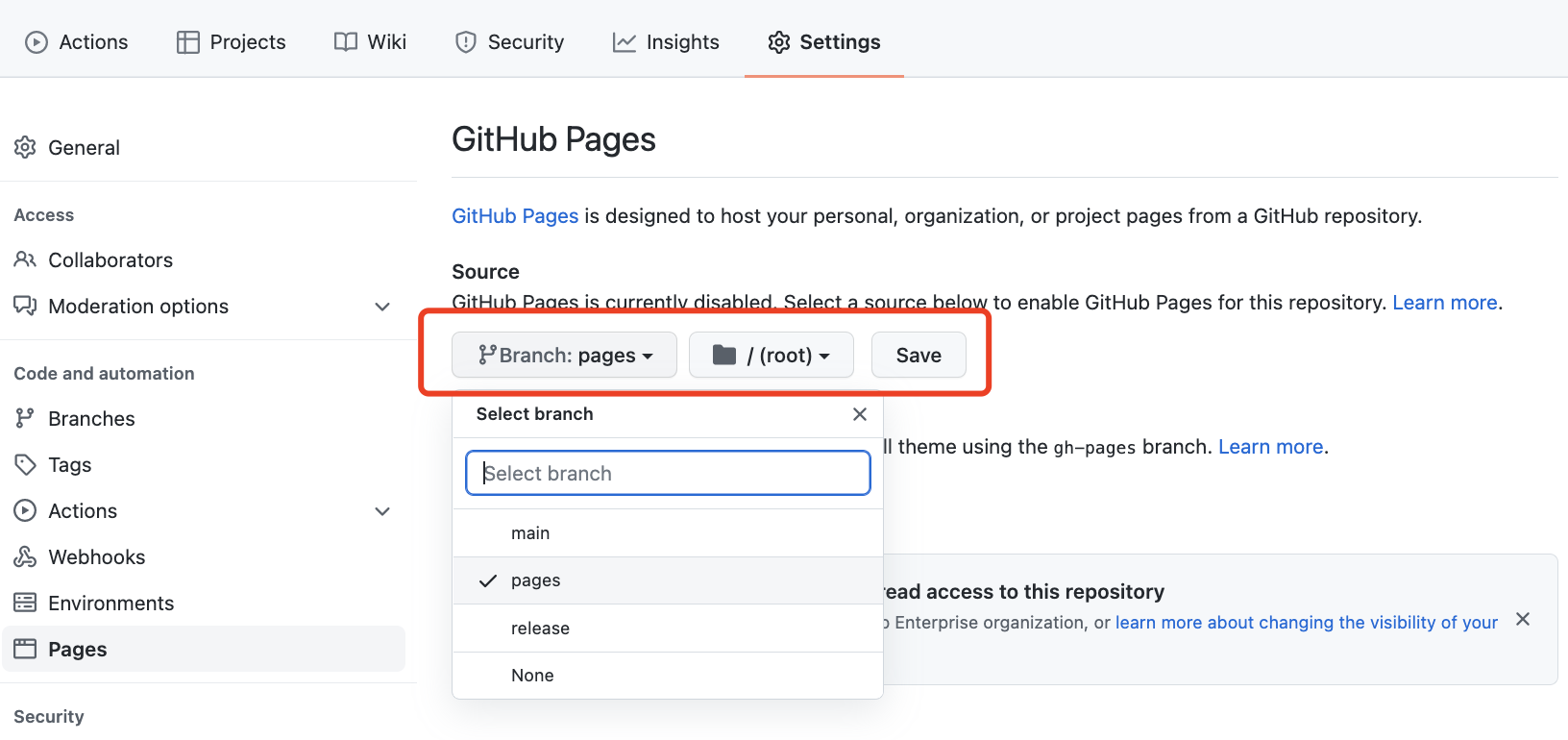Click the Settings gear icon in top nav
Screen dimensions: 1568x740
[x=779, y=42]
